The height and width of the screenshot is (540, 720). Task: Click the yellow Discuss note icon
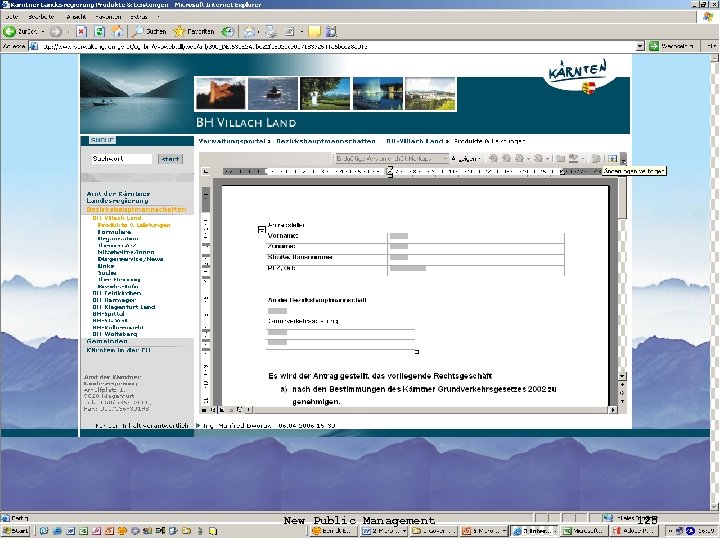point(315,32)
